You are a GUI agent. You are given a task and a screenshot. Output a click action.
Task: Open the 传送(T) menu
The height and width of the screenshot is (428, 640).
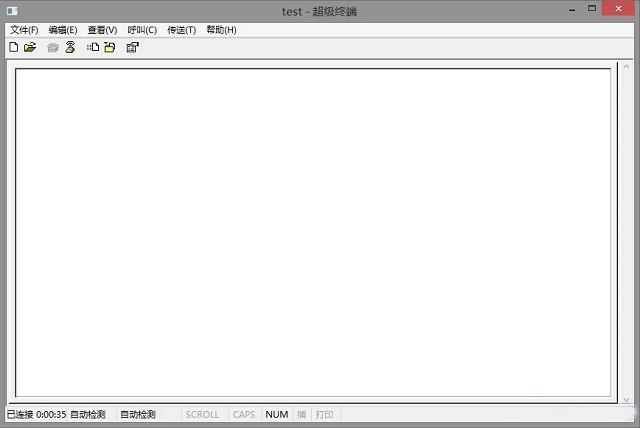coord(181,30)
